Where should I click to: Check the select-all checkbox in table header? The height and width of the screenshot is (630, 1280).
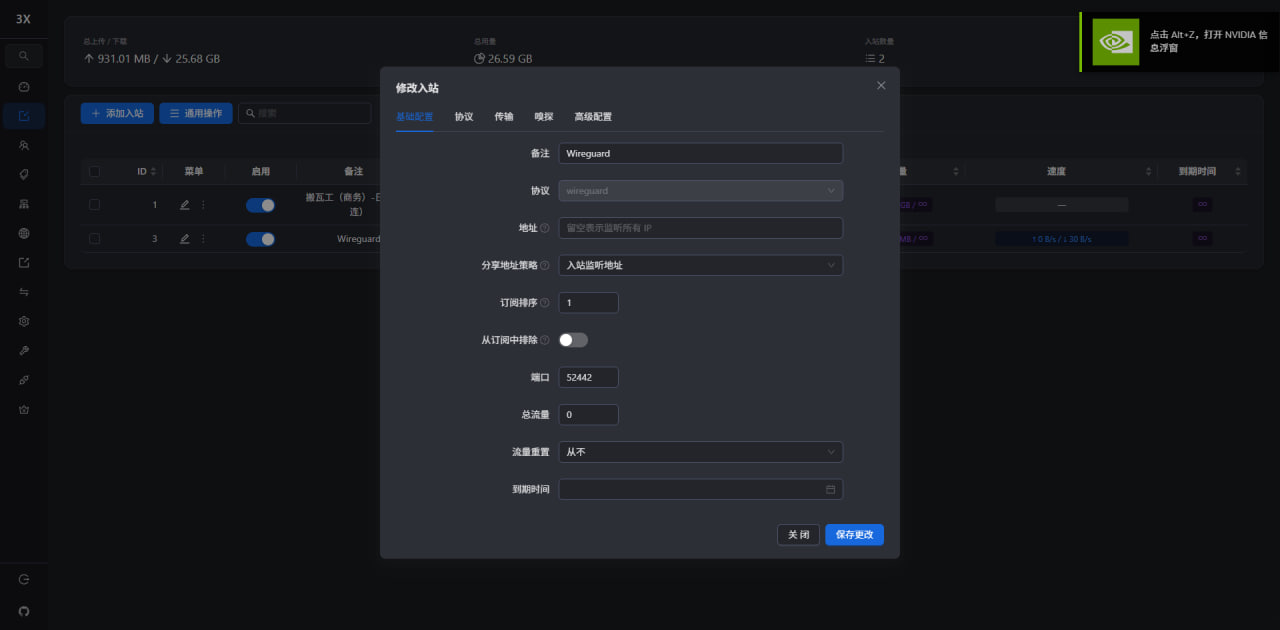tap(95, 171)
